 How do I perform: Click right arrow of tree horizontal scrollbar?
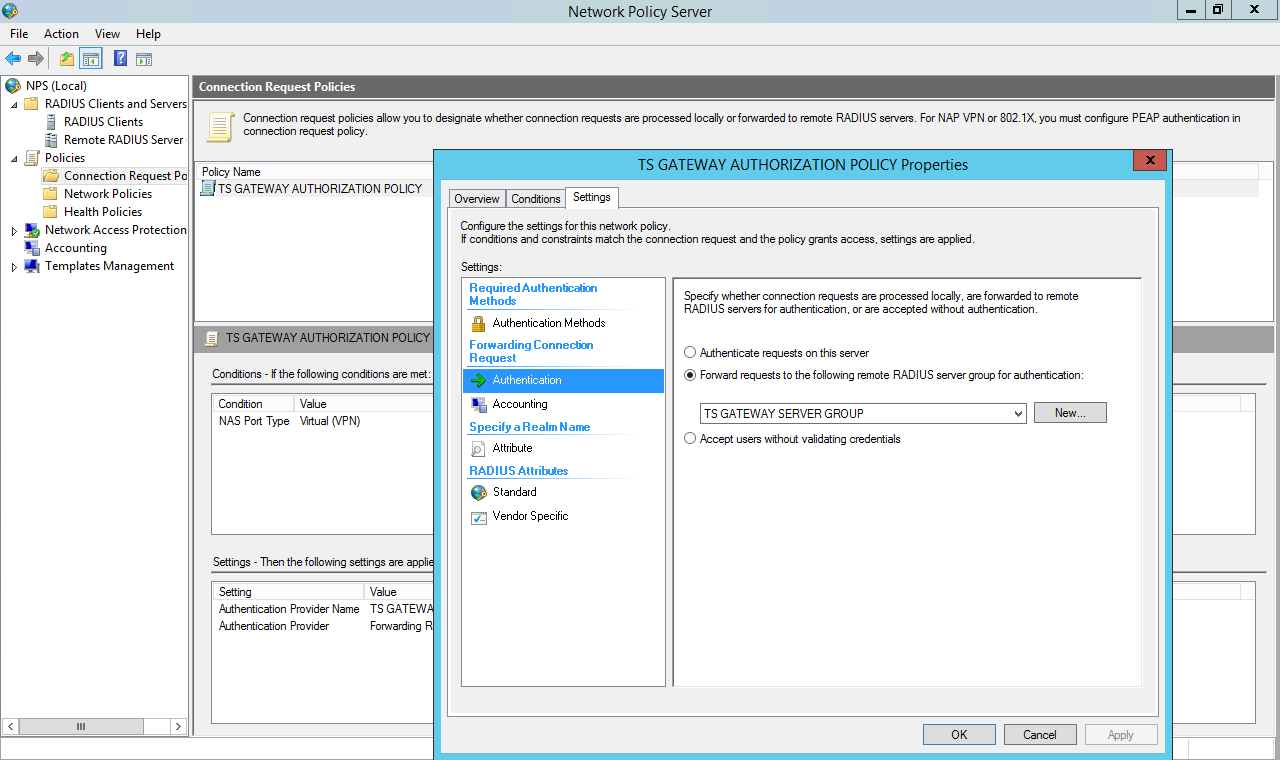(x=178, y=726)
